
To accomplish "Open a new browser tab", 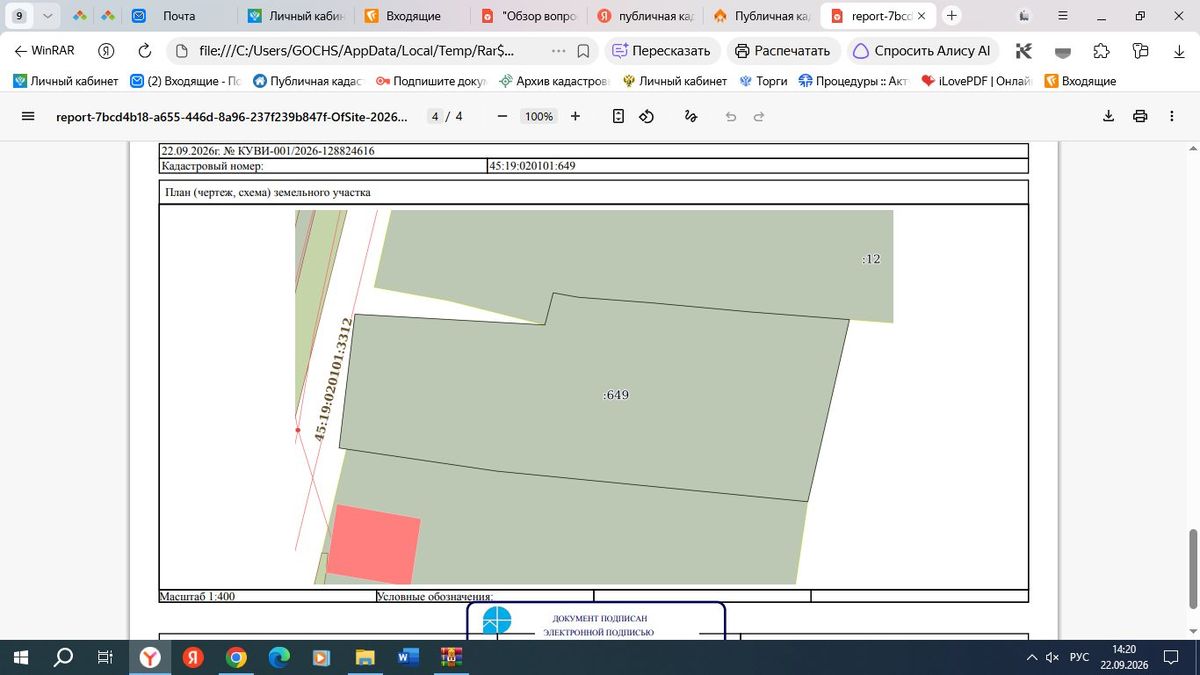I will (952, 16).
